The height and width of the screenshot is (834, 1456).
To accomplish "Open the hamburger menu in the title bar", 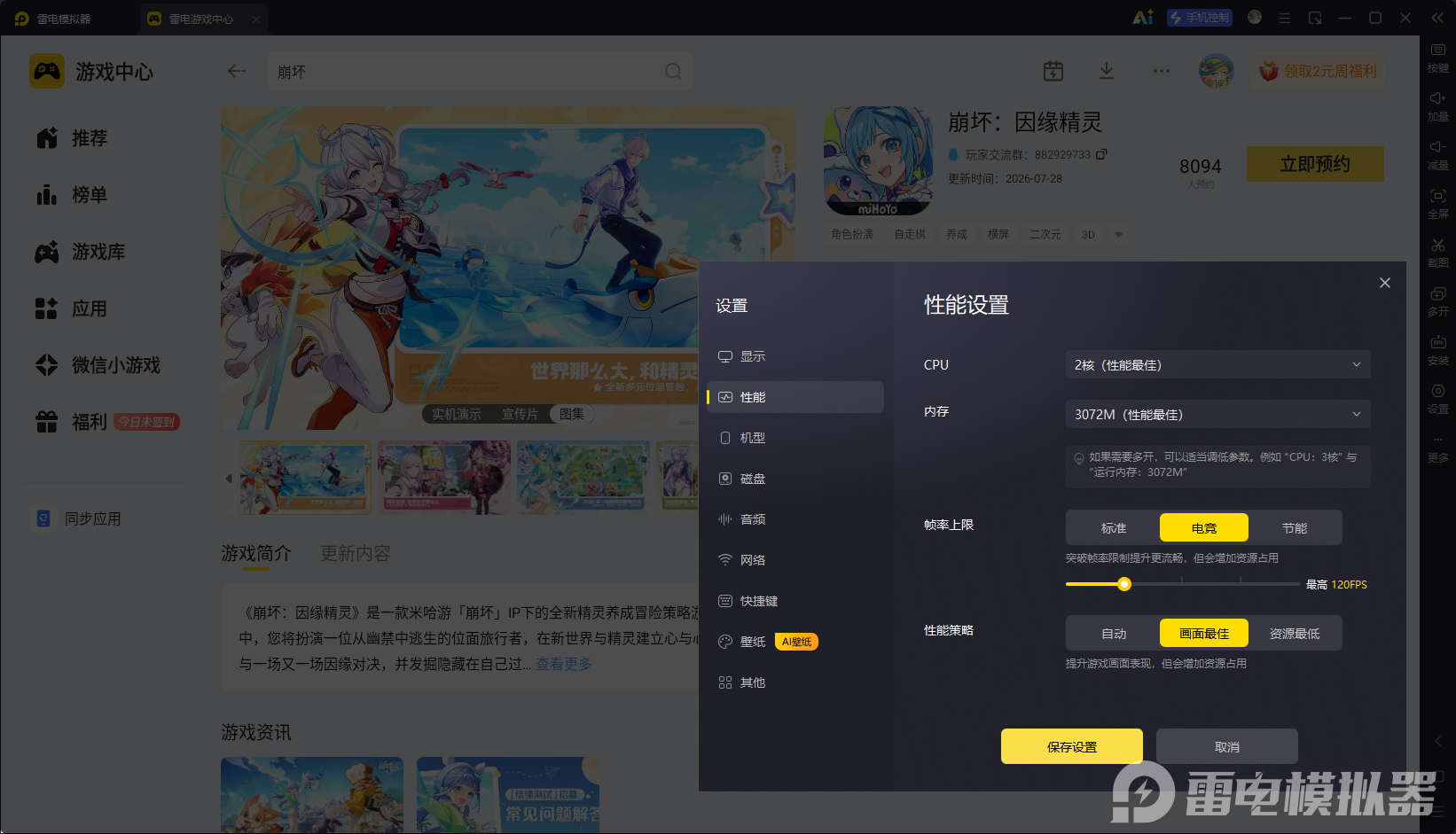I will pos(1285,18).
